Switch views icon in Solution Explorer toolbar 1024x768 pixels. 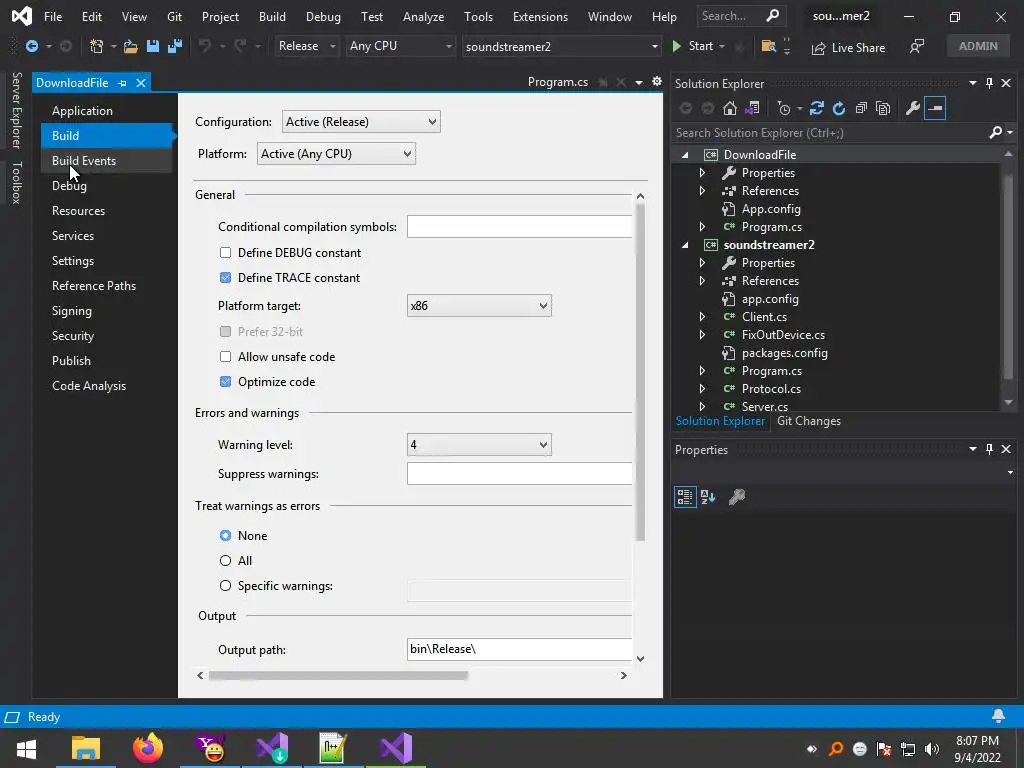[x=752, y=108]
